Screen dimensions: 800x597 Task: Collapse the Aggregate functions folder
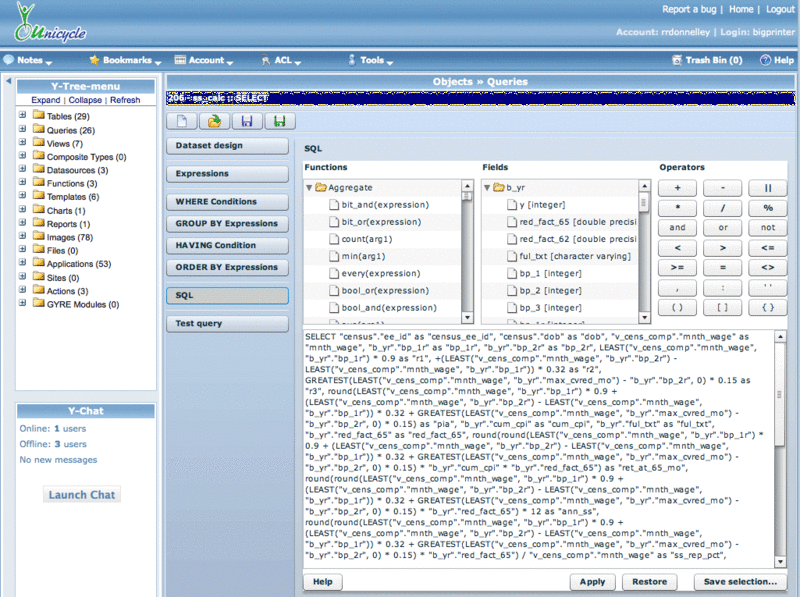click(x=310, y=188)
